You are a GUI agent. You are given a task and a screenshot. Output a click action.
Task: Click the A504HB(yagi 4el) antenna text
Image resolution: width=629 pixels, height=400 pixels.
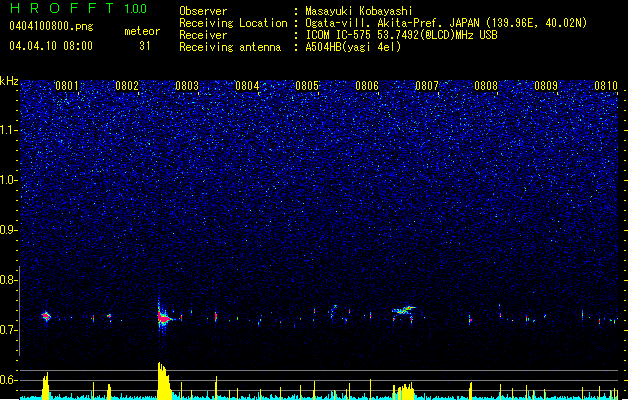coord(353,47)
